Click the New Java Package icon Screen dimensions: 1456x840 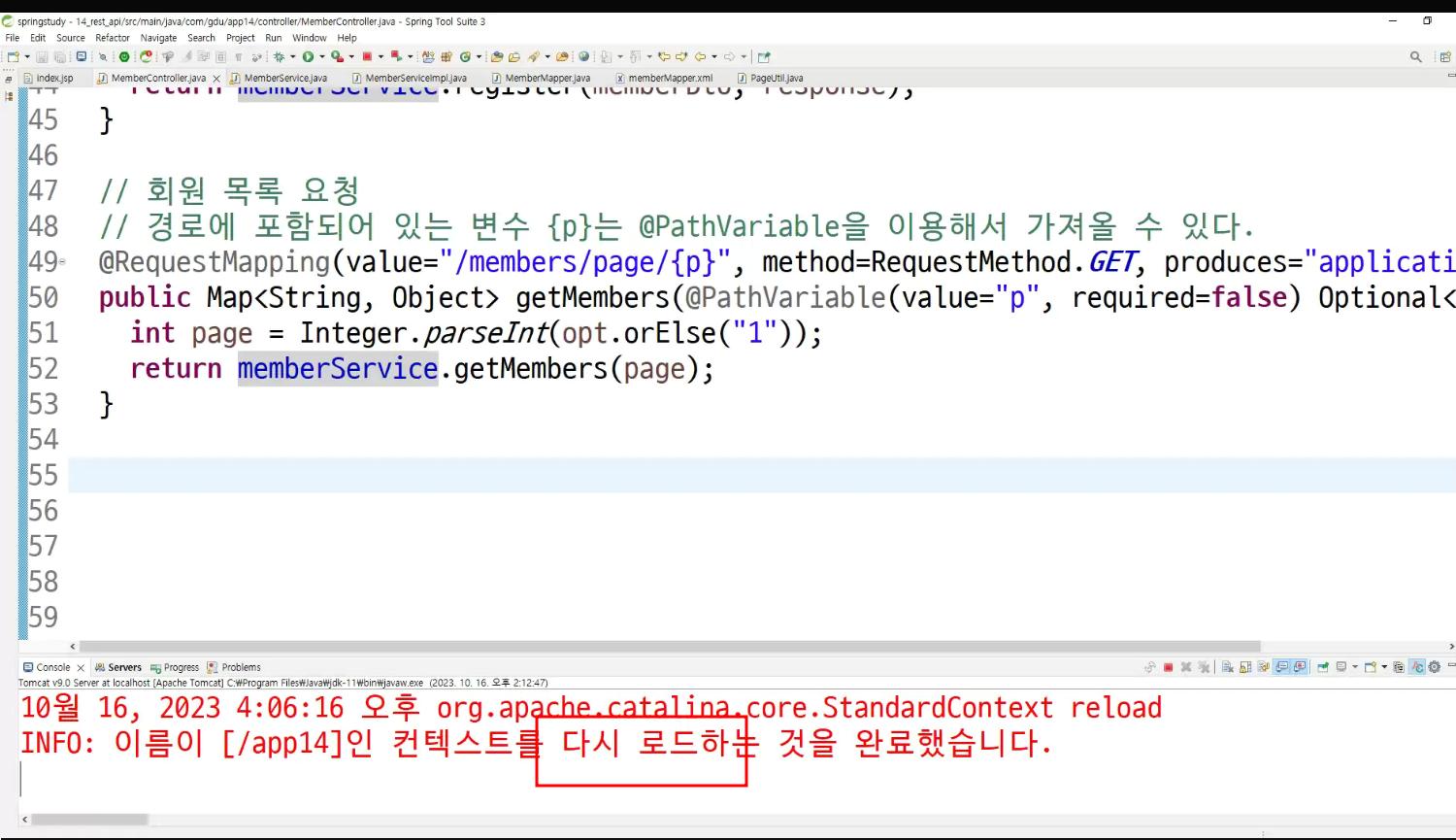tap(447, 57)
